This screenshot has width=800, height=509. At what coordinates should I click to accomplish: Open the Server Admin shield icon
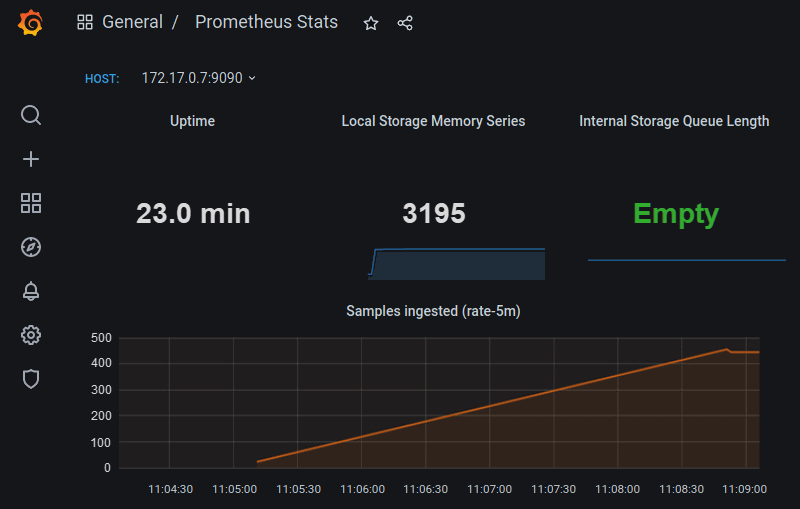pos(31,379)
